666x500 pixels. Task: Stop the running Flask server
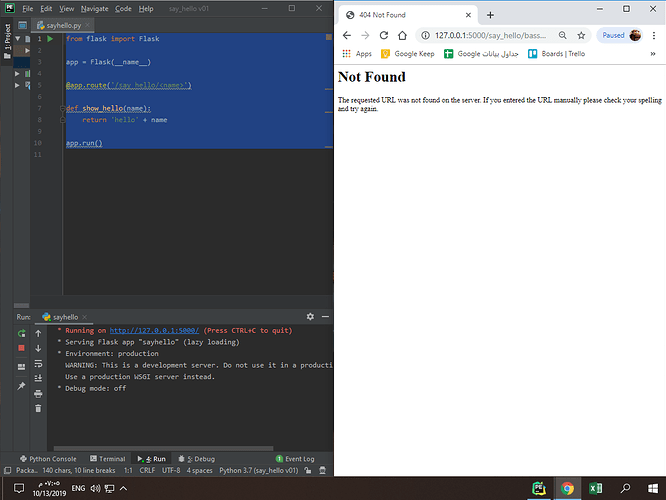(x=21, y=348)
